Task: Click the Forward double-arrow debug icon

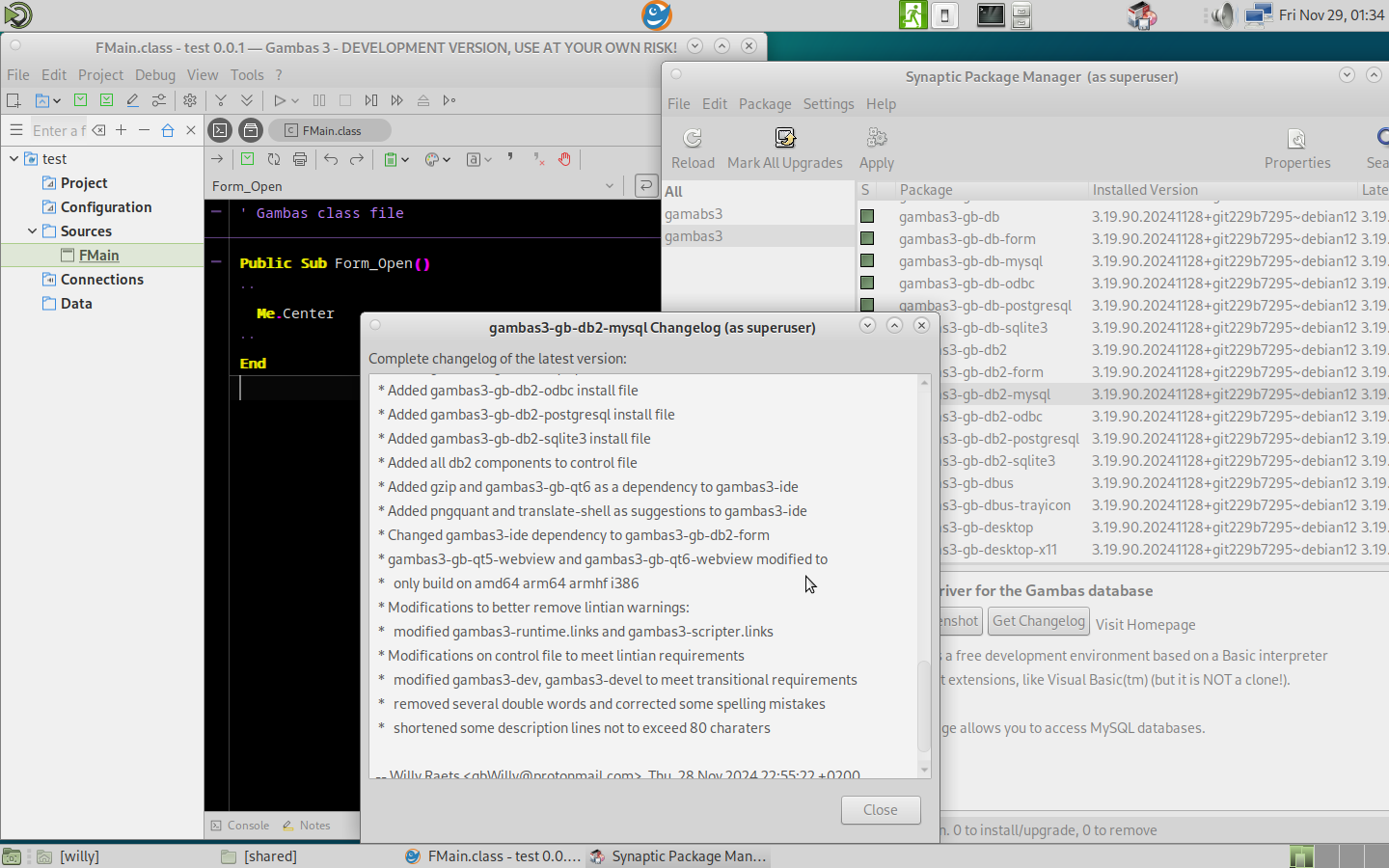Action: (397, 100)
